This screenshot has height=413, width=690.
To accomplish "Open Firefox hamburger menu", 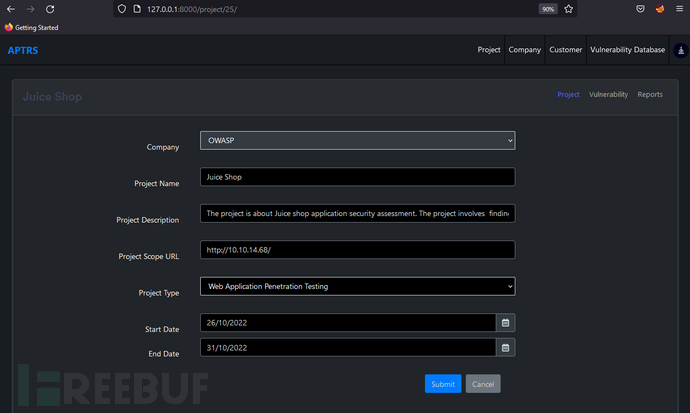I will point(680,9).
